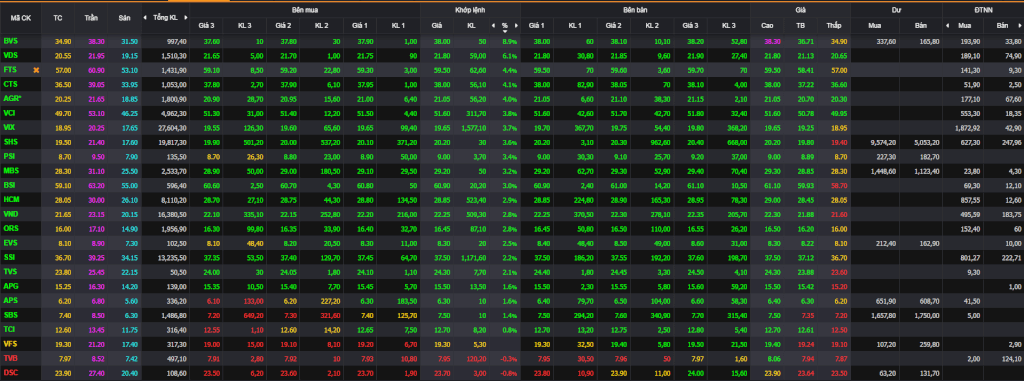The height and width of the screenshot is (381, 1024).
Task: Open the ORS stock symbol
Action: pos(10,228)
